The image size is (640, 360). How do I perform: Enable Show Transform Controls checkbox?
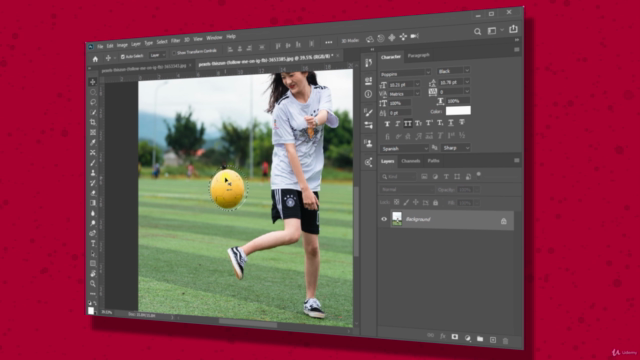click(174, 53)
